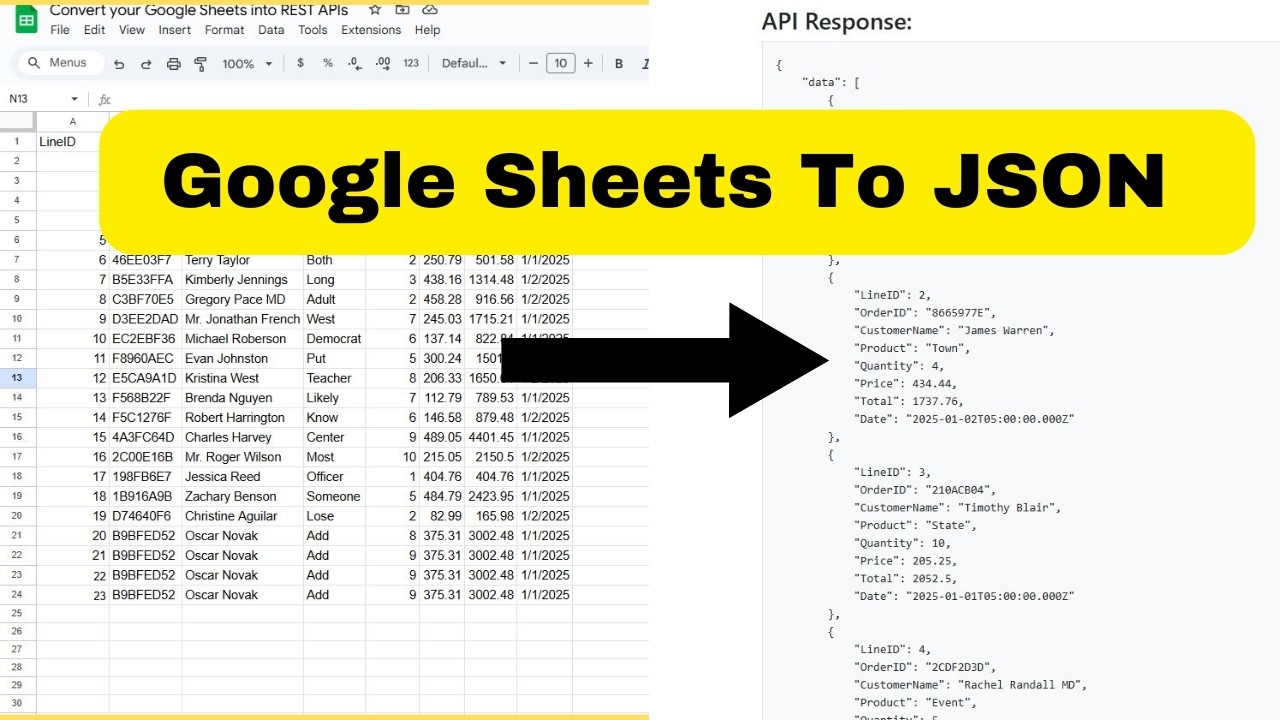Select row header 13

(x=17, y=378)
